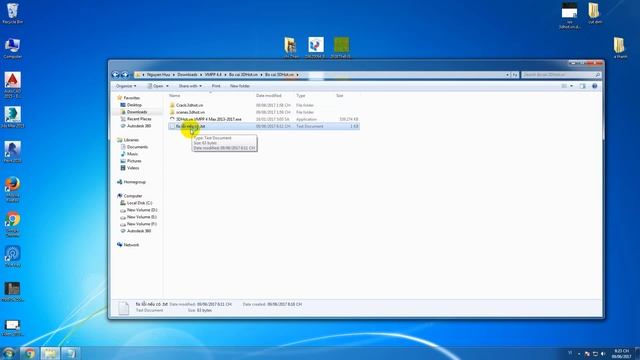640x360 pixels.
Task: Click VMPP 4.4 in the address breadcrumb
Action: tap(213, 75)
